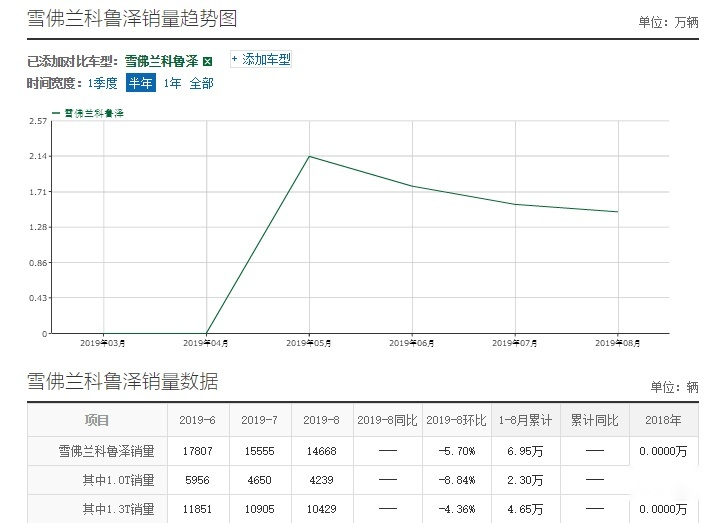Click the 2019-8同比 column header
Viewport: 719px width, 523px height.
(x=387, y=420)
